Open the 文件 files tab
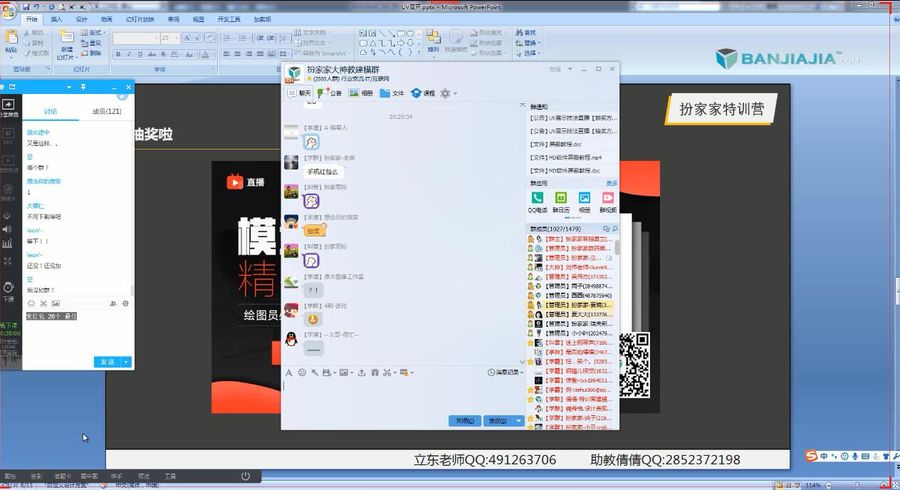 pos(391,93)
